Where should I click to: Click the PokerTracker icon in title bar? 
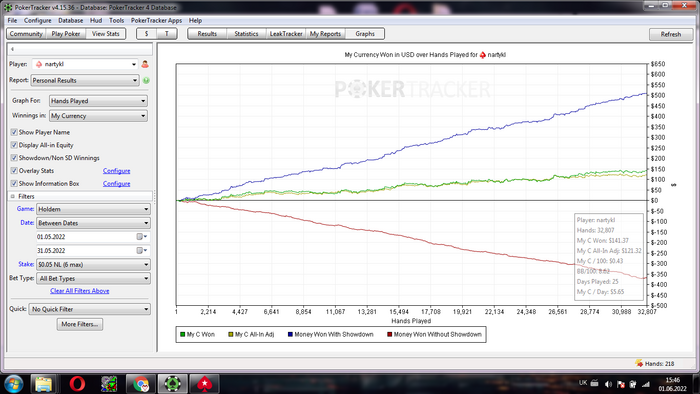tap(8, 8)
